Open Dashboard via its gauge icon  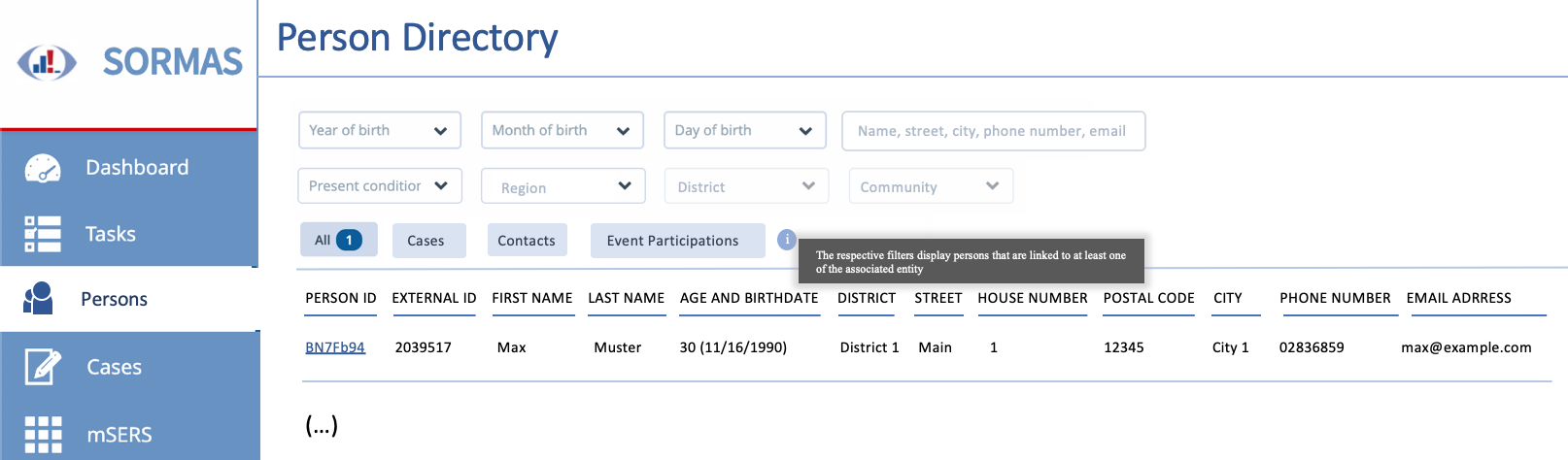tap(43, 168)
